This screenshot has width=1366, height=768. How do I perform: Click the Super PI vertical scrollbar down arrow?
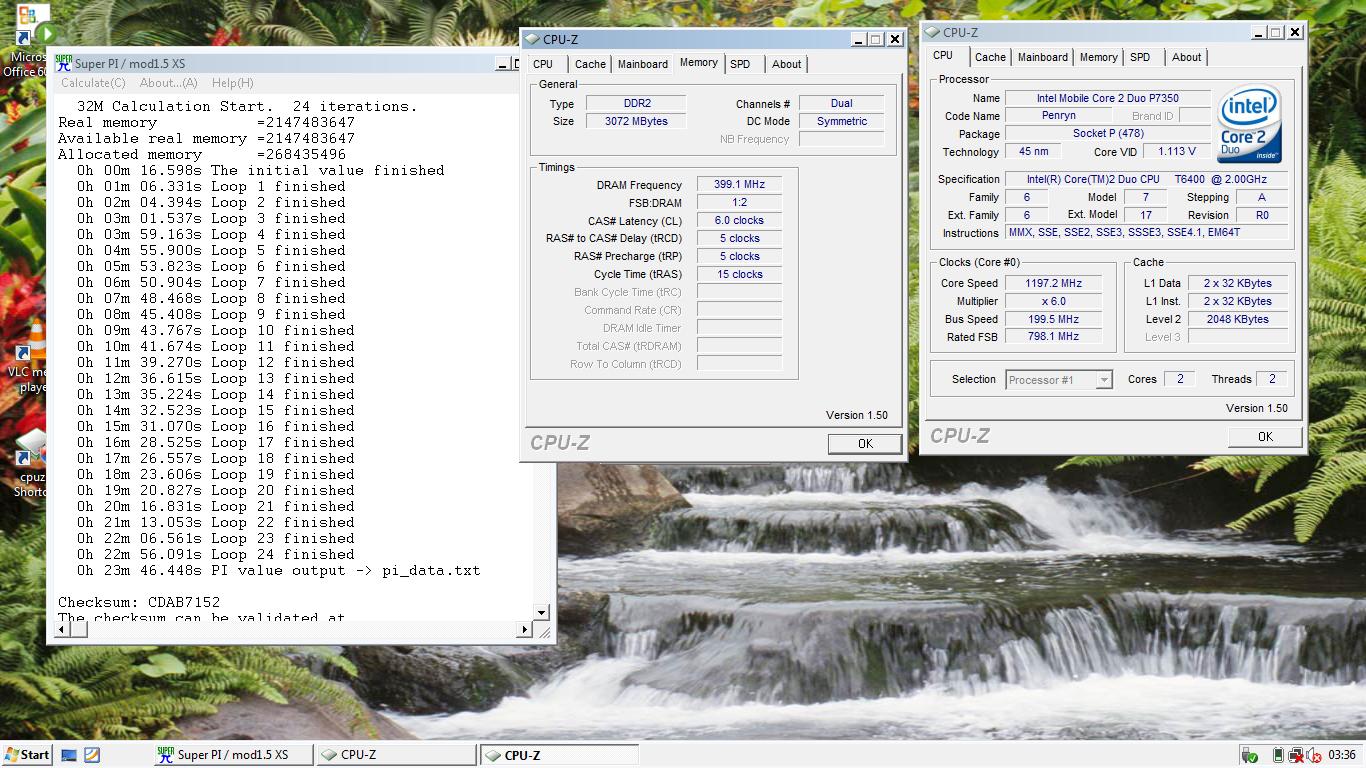(542, 613)
